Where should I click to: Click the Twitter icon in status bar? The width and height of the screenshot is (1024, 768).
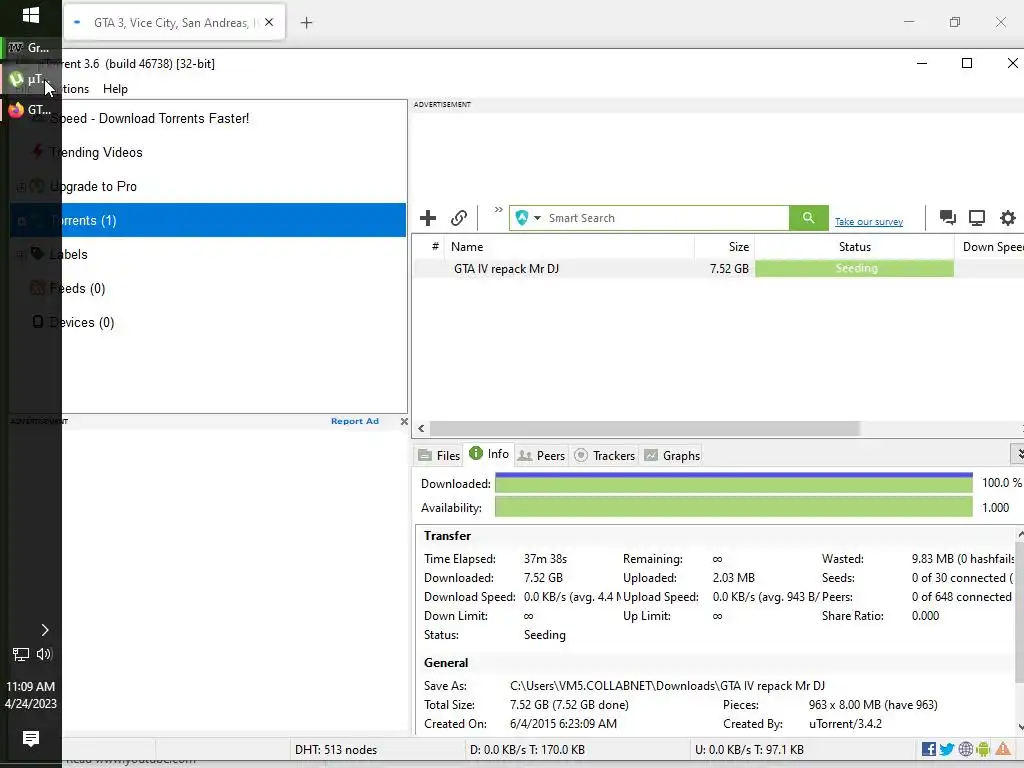(x=947, y=749)
